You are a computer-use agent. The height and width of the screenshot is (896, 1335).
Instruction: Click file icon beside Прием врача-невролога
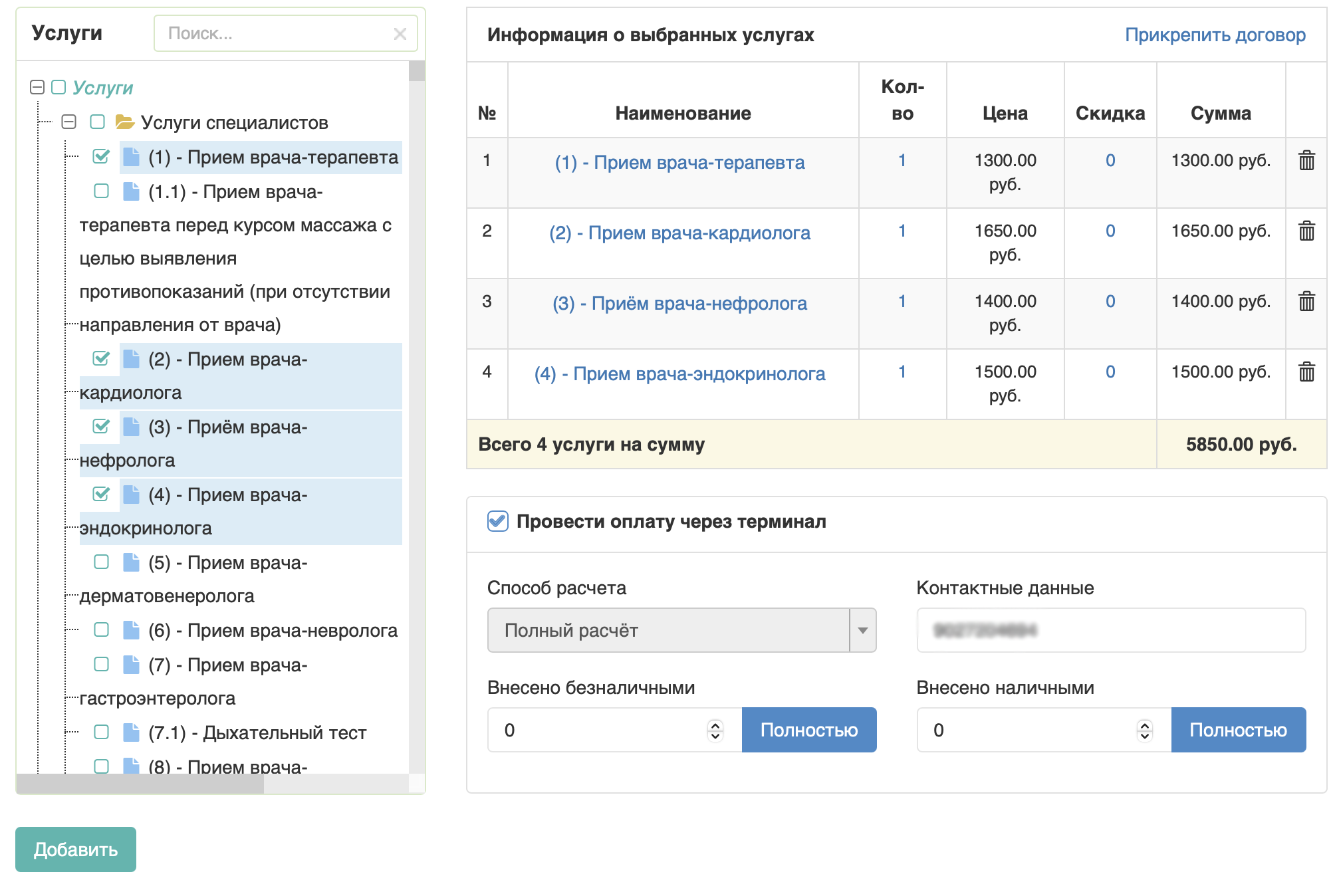pos(130,630)
